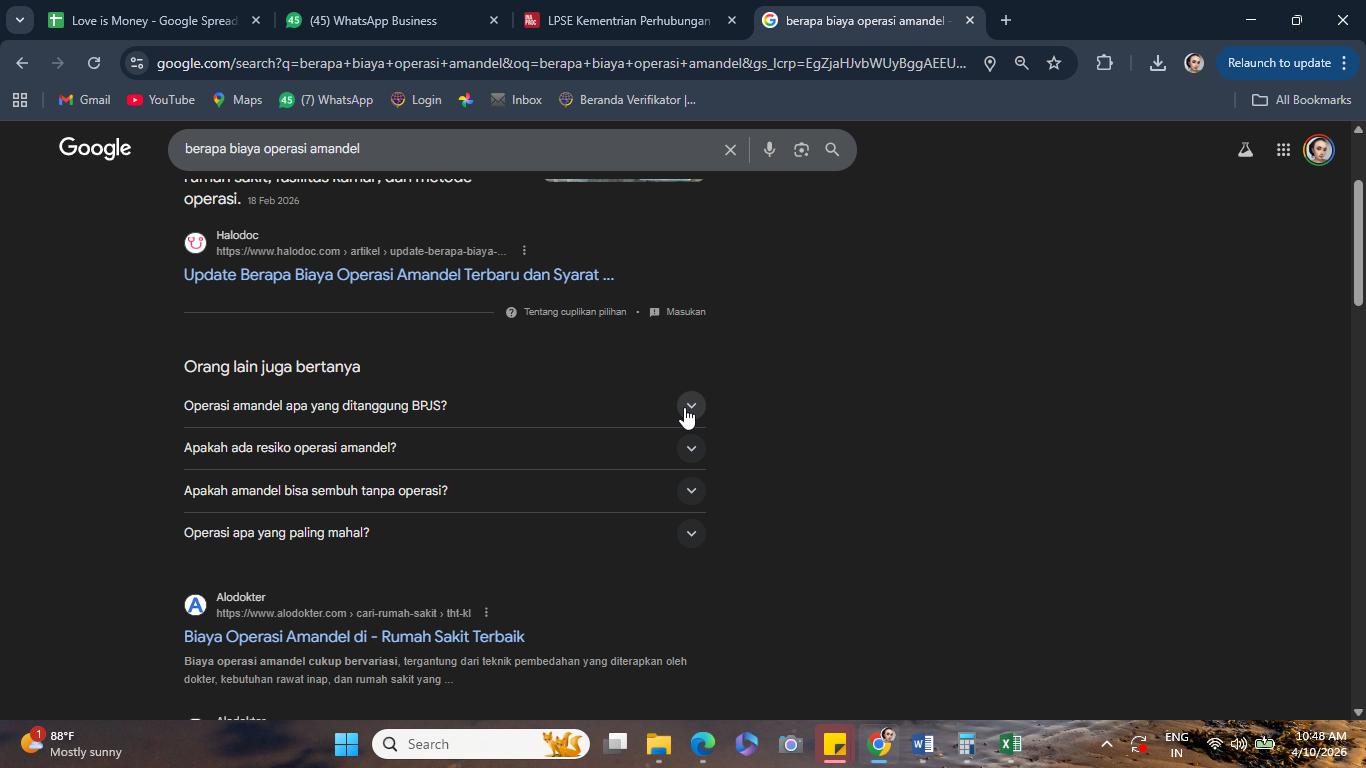The image size is (1366, 768).
Task: Open Halodoc "Update Berapa Biaya Operasi Amandel" result
Action: (399, 275)
